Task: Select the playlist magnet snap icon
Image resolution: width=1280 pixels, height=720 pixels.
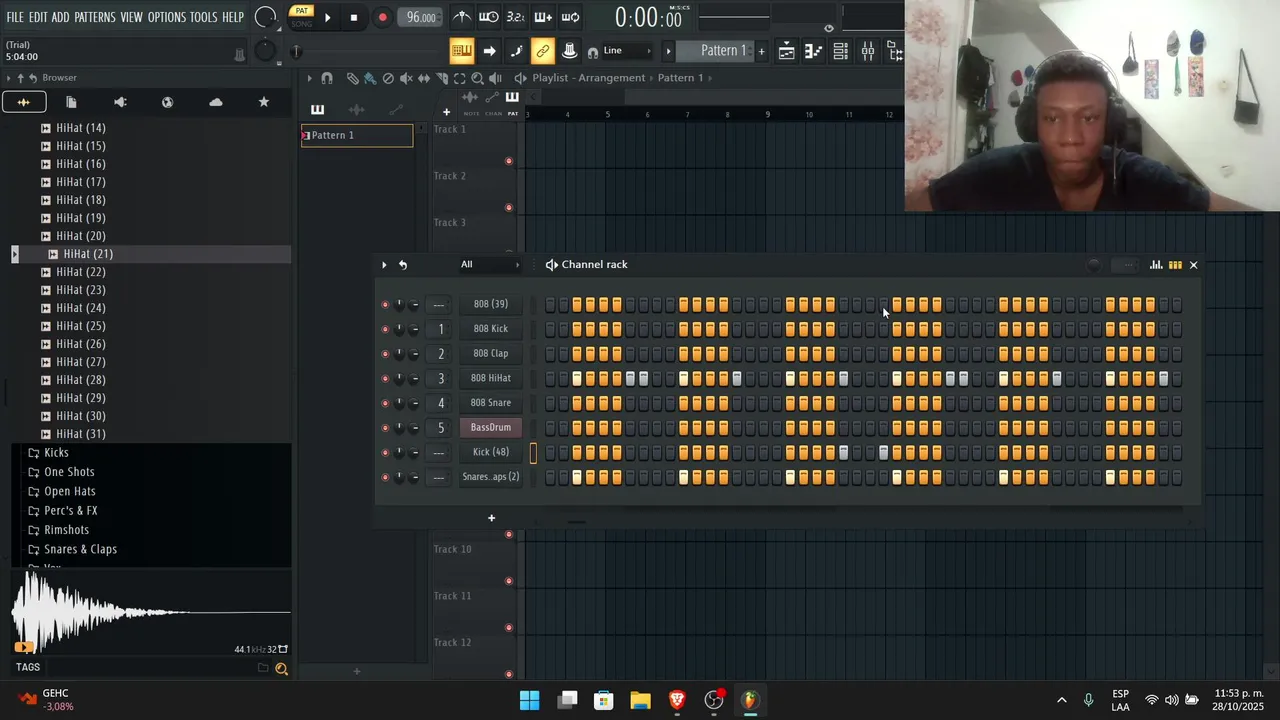Action: 327,78
